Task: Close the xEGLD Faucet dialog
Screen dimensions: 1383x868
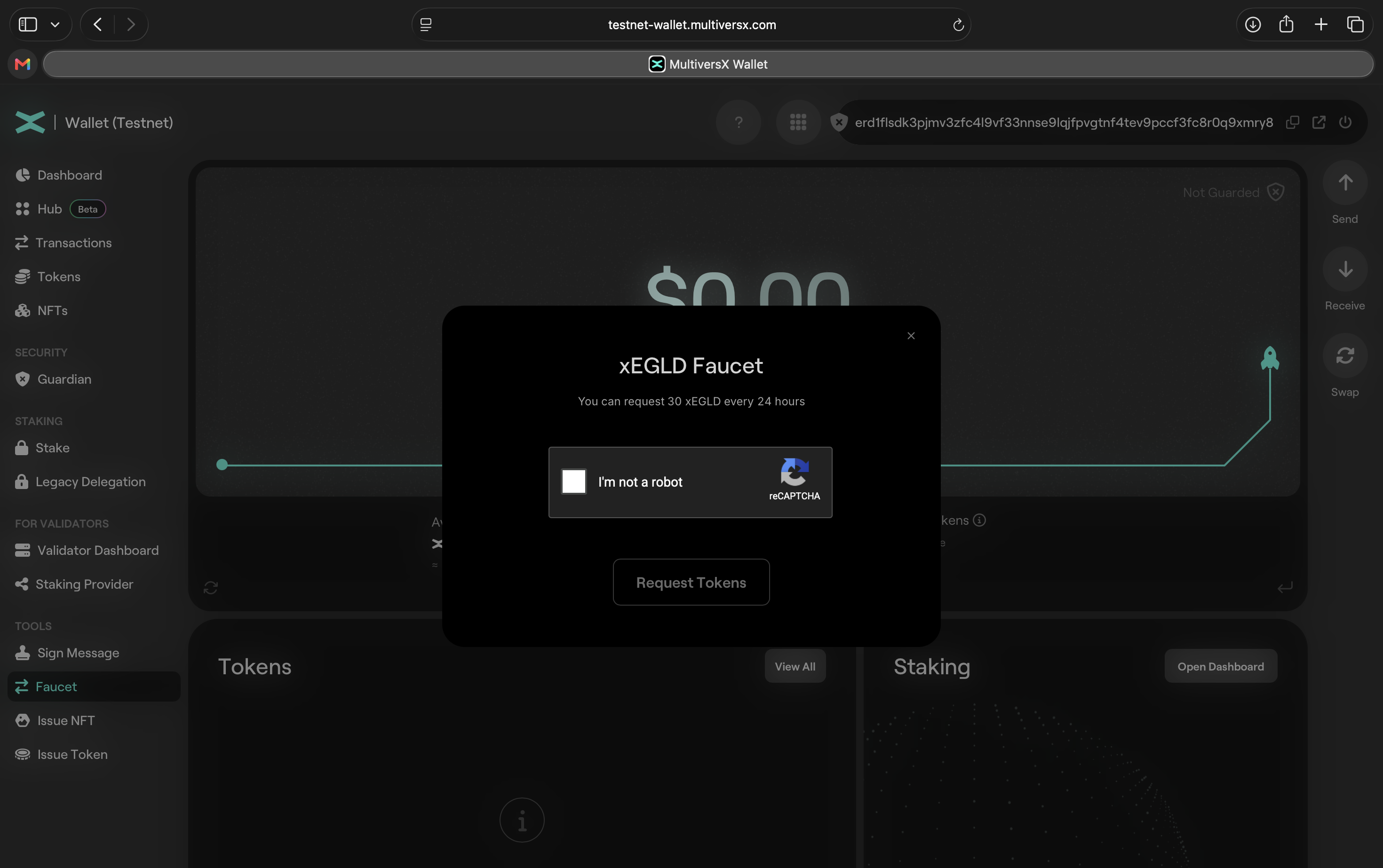Action: (911, 336)
